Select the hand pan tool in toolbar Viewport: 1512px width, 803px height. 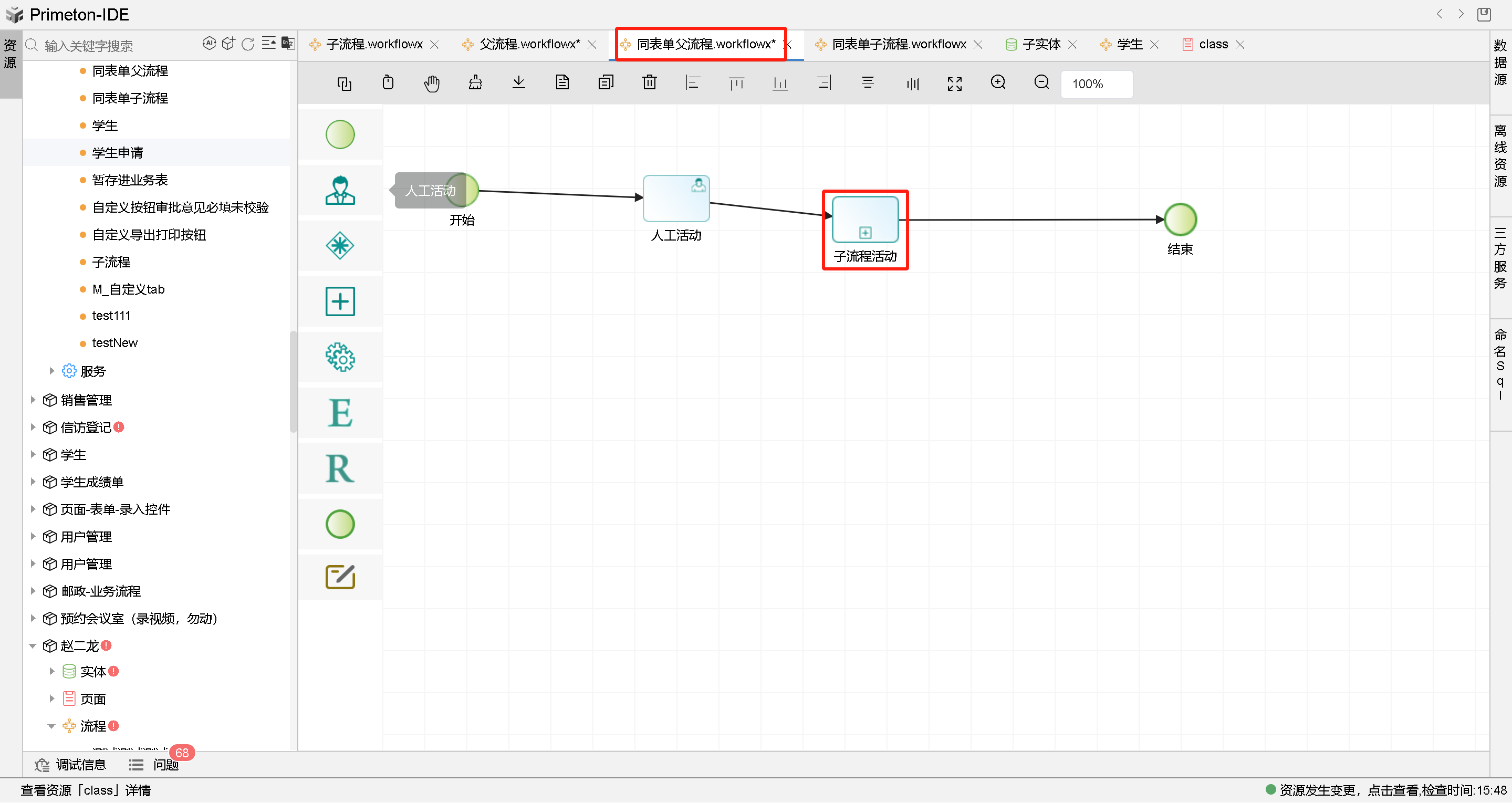pos(431,84)
